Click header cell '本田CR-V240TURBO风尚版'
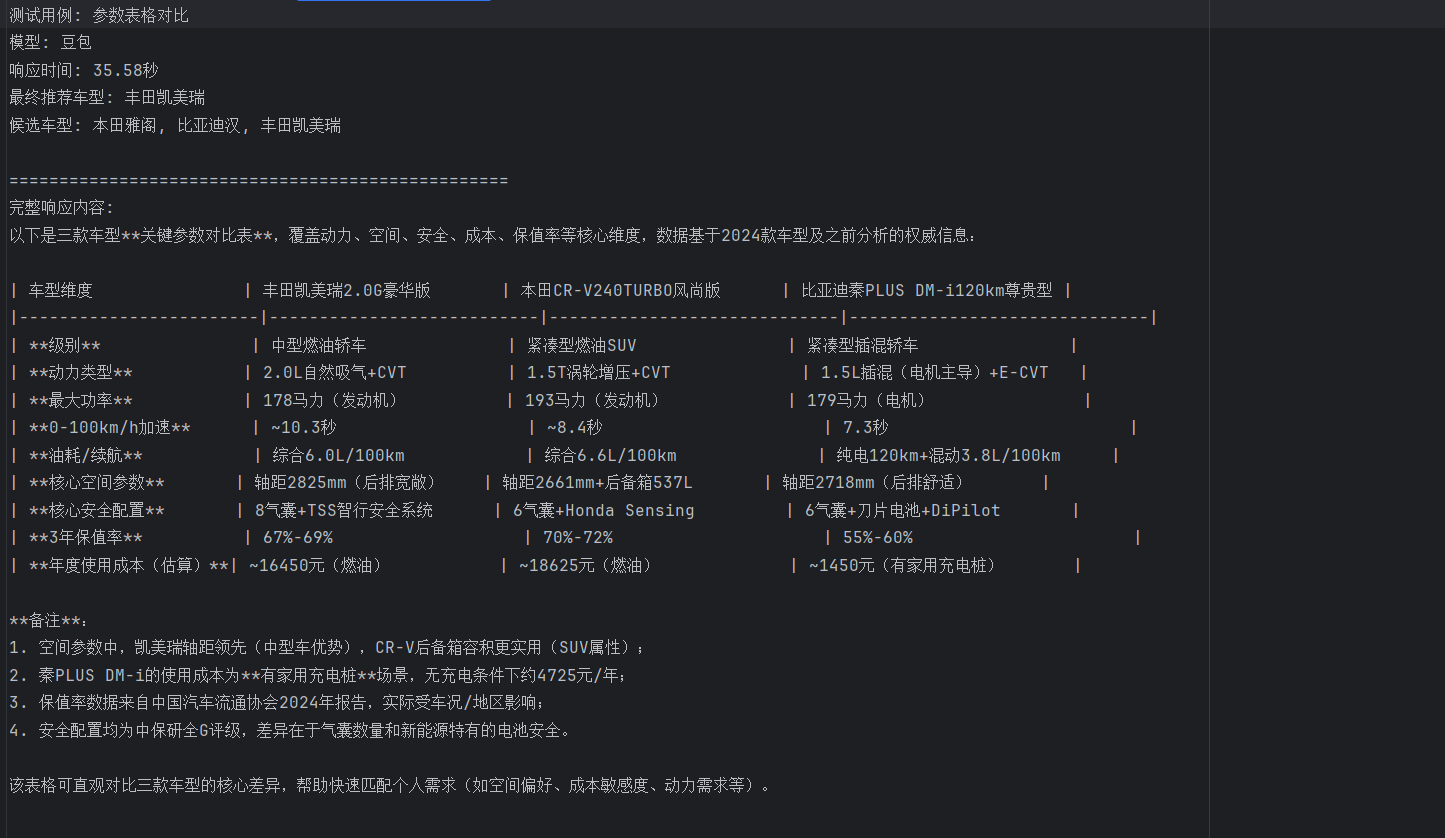The image size is (1445, 838). 621,290
